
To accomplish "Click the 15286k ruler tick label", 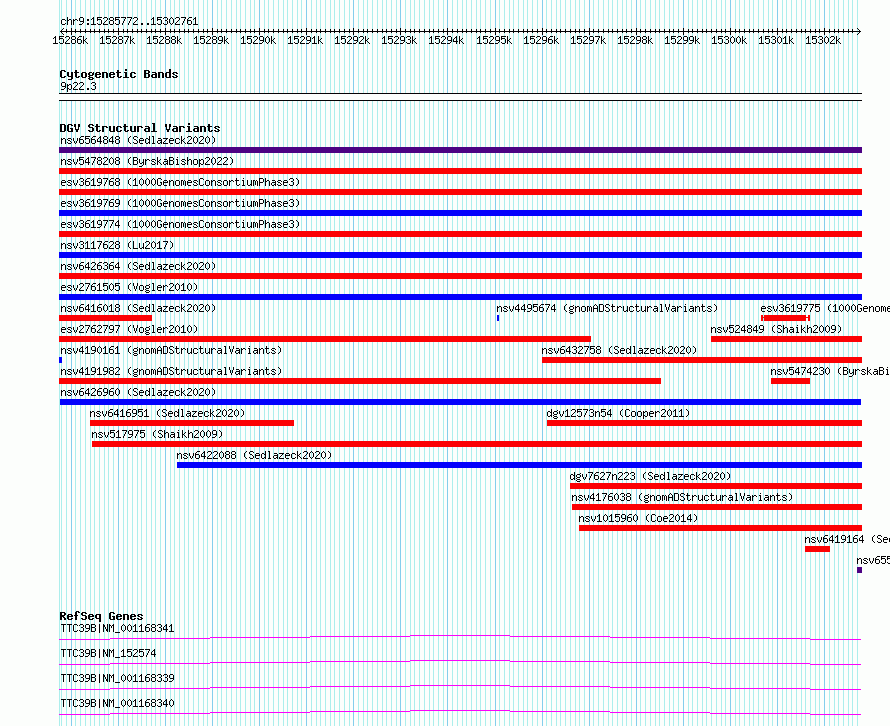I will tap(70, 40).
